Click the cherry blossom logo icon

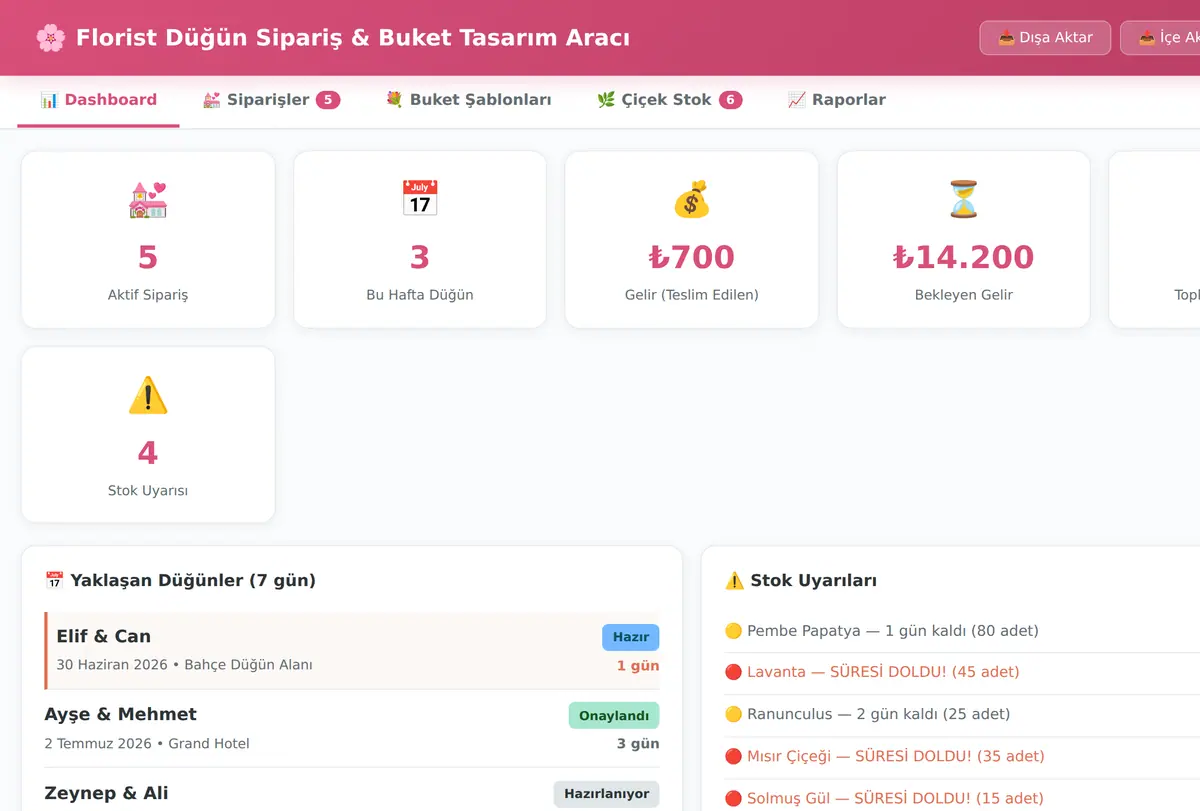[50, 38]
